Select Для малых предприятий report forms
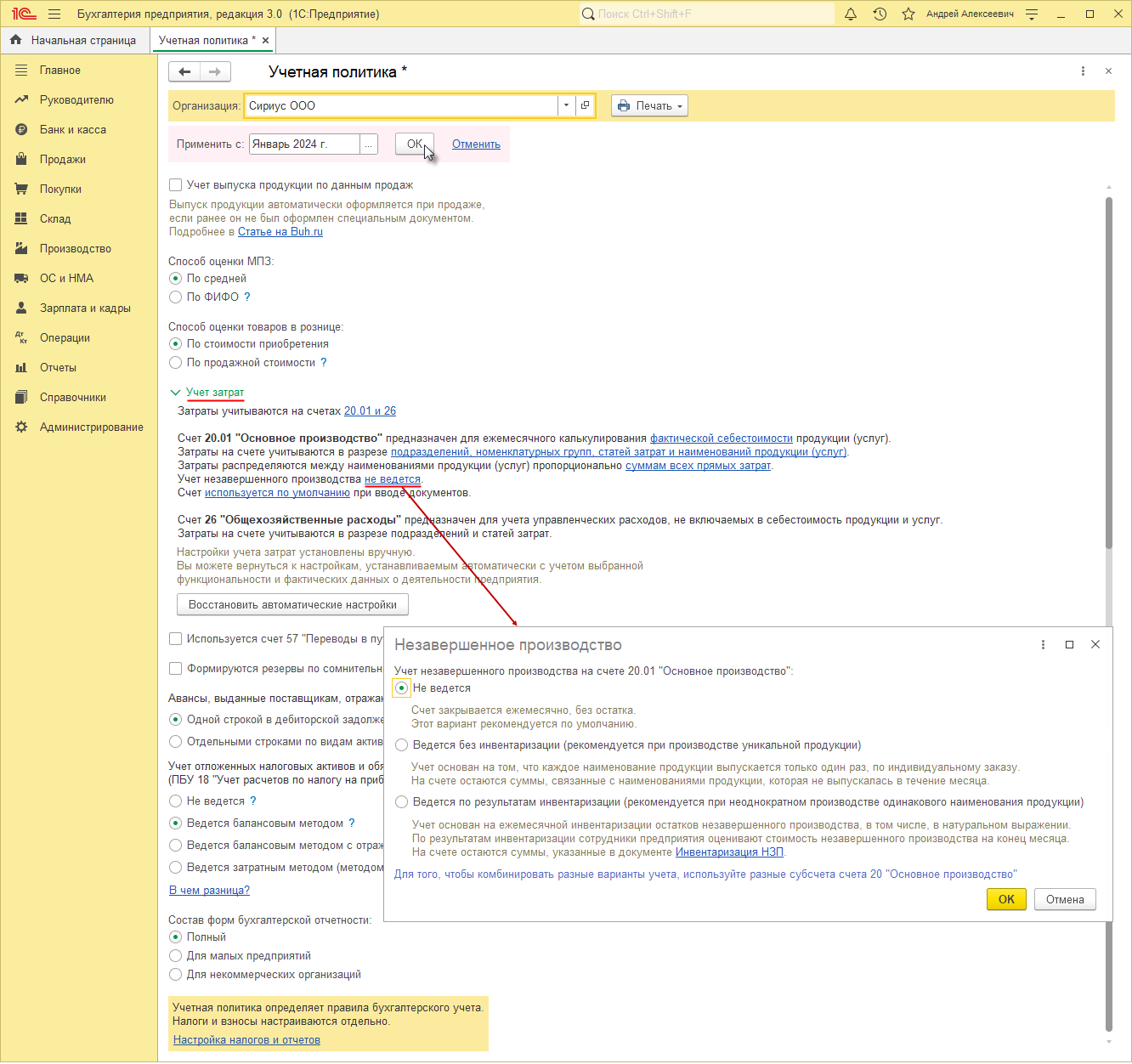Image resolution: width=1132 pixels, height=1064 pixels. pyautogui.click(x=175, y=955)
